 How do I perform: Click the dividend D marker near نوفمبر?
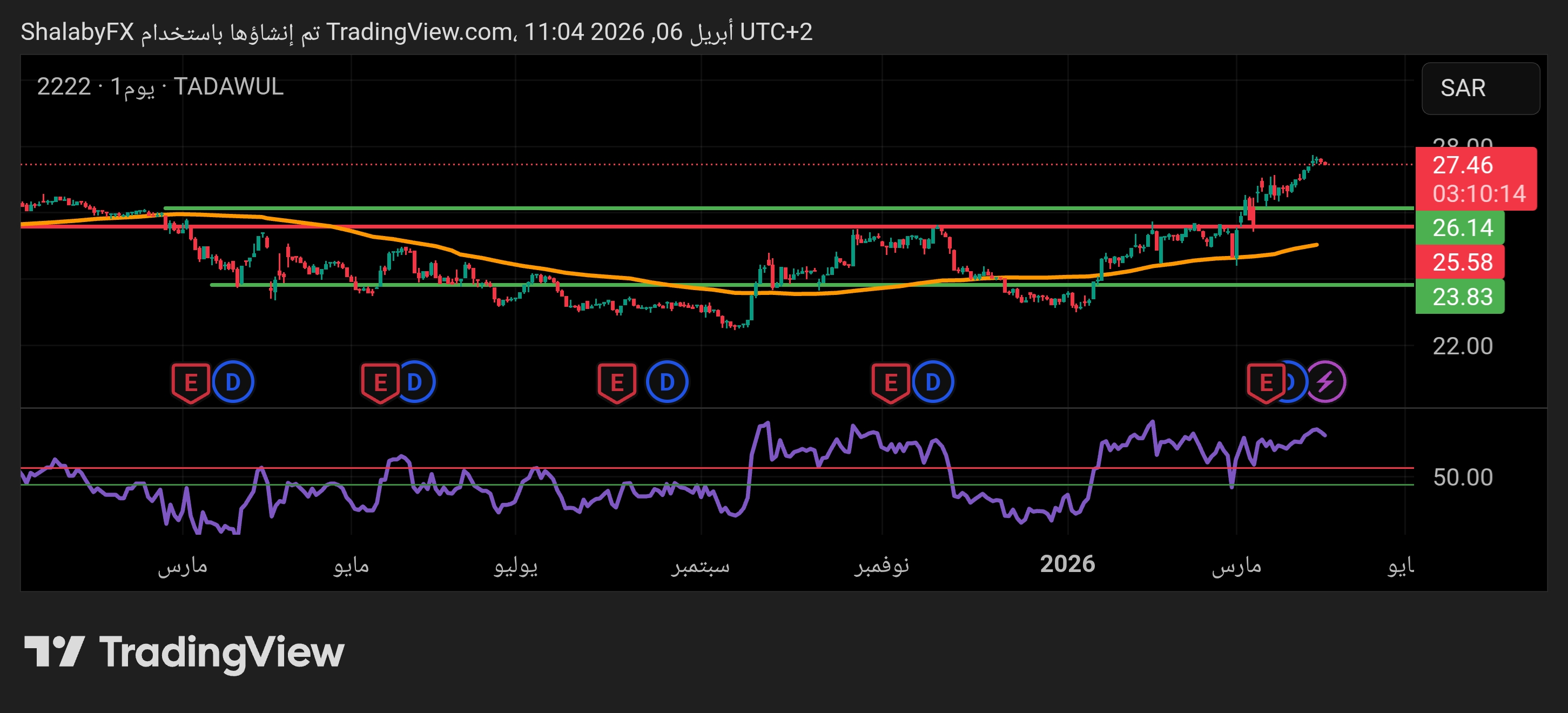pos(933,382)
